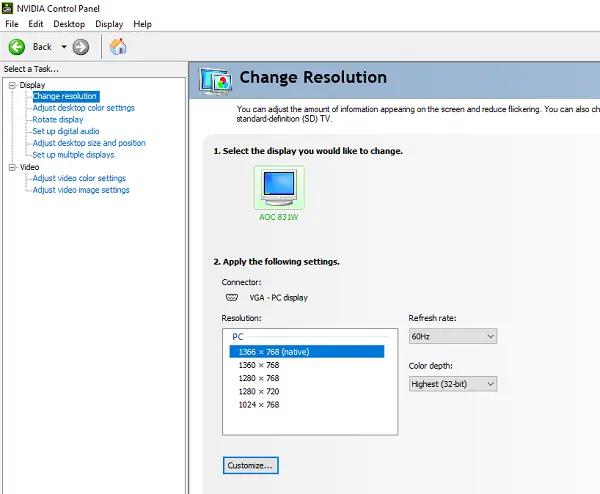600x494 pixels.
Task: Open the File menu
Action: point(11,24)
